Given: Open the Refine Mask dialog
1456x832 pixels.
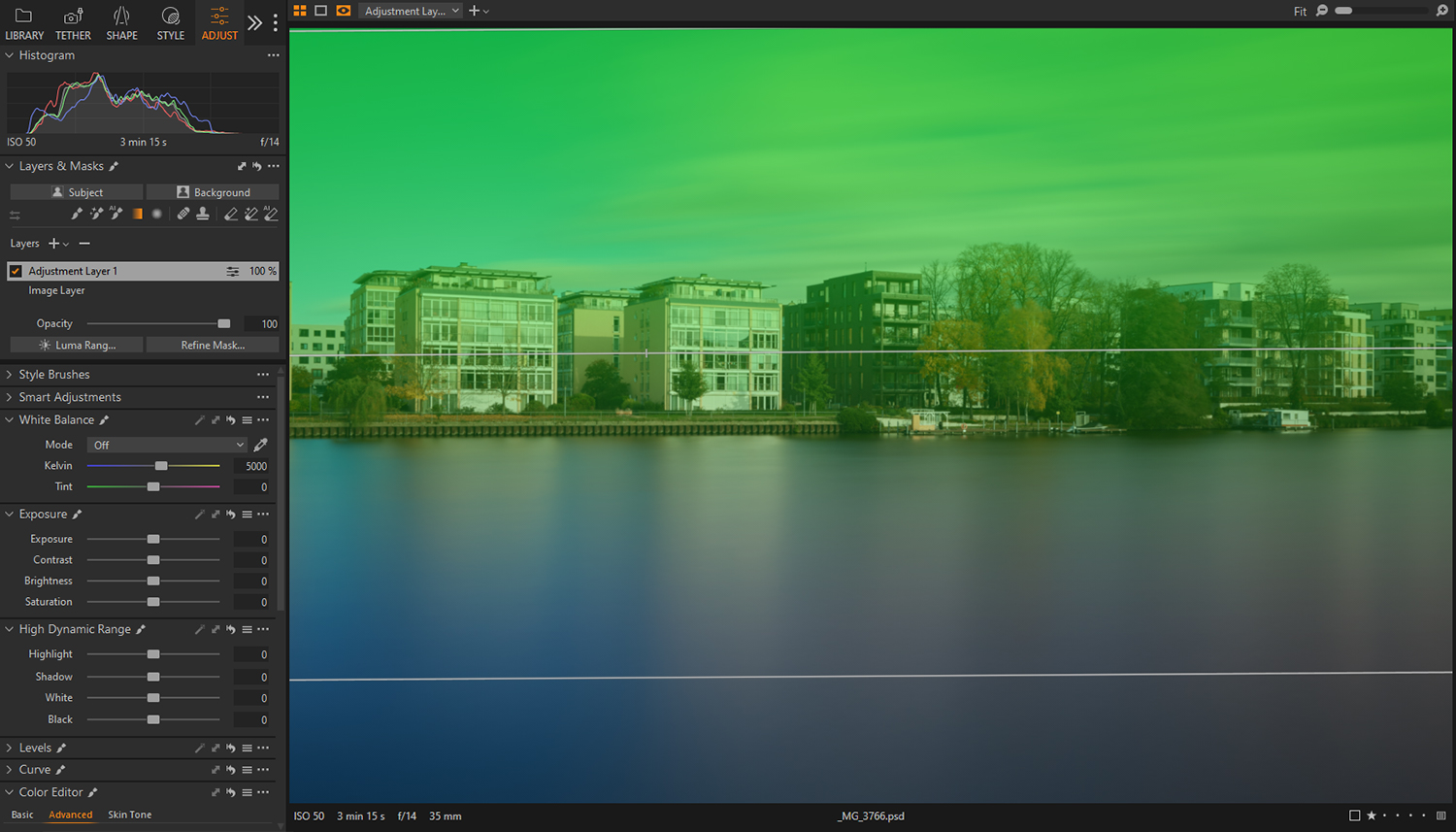Looking at the screenshot, I should 213,345.
